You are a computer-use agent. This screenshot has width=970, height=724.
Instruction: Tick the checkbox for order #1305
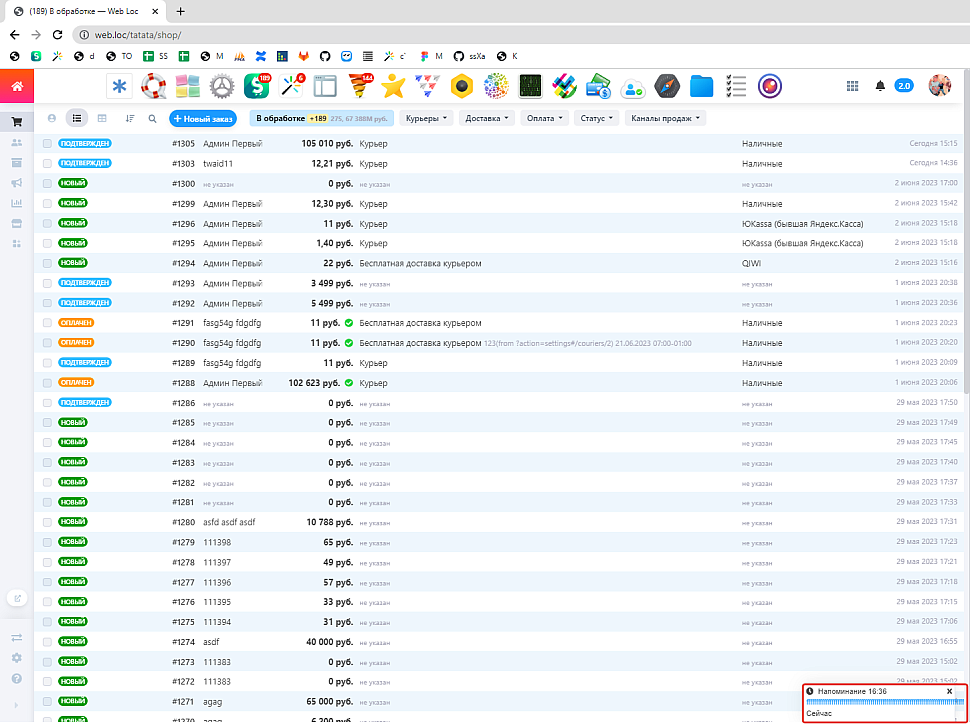pos(47,143)
